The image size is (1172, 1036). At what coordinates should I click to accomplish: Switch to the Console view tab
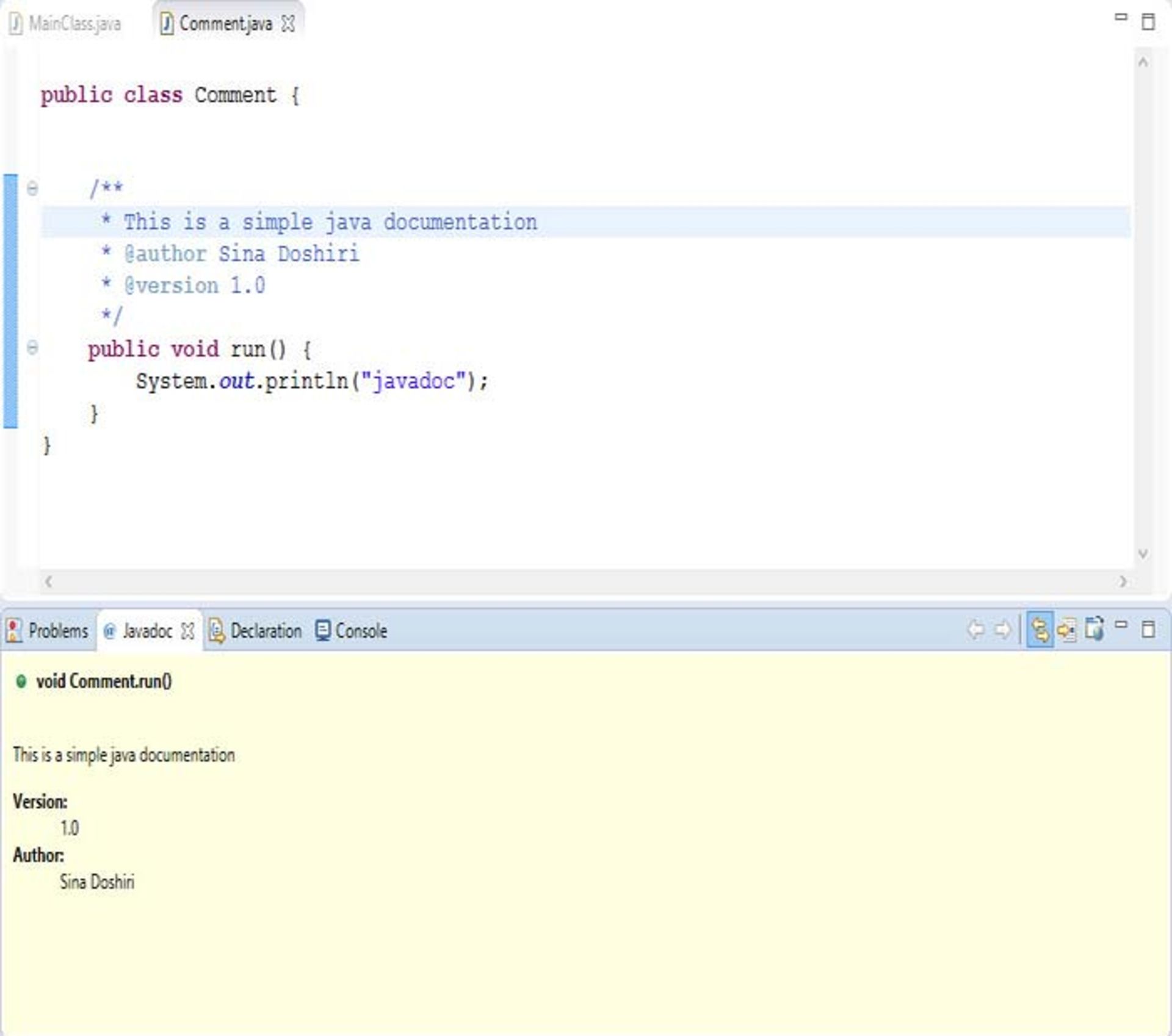[x=352, y=630]
